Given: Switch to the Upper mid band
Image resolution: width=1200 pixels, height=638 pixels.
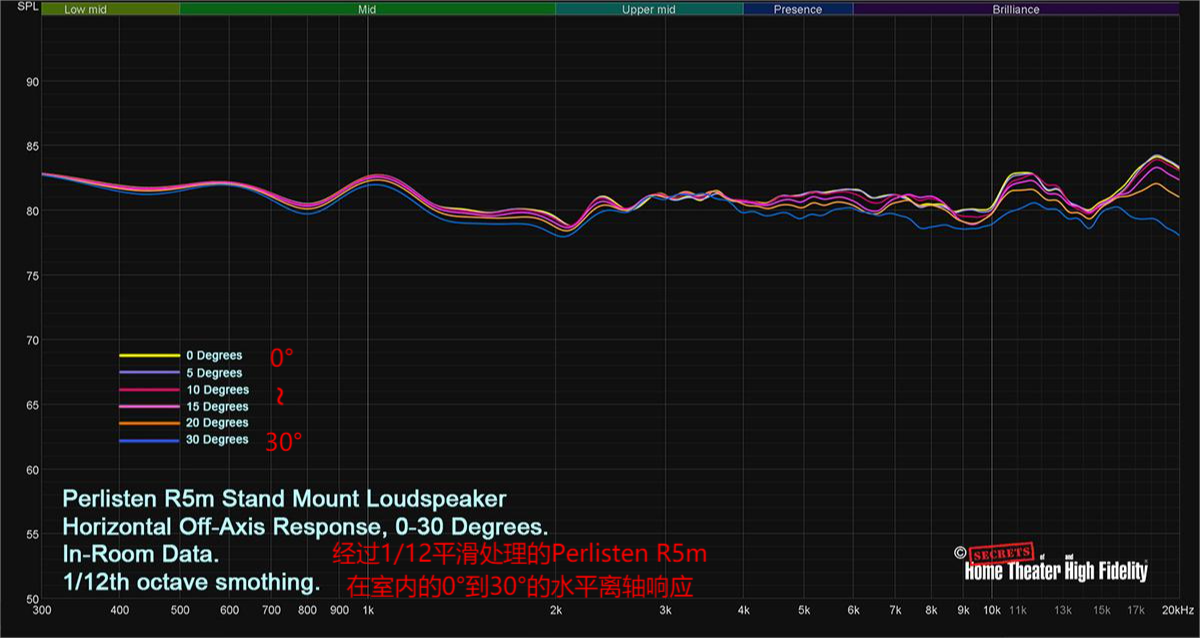Looking at the screenshot, I should pyautogui.click(x=649, y=9).
